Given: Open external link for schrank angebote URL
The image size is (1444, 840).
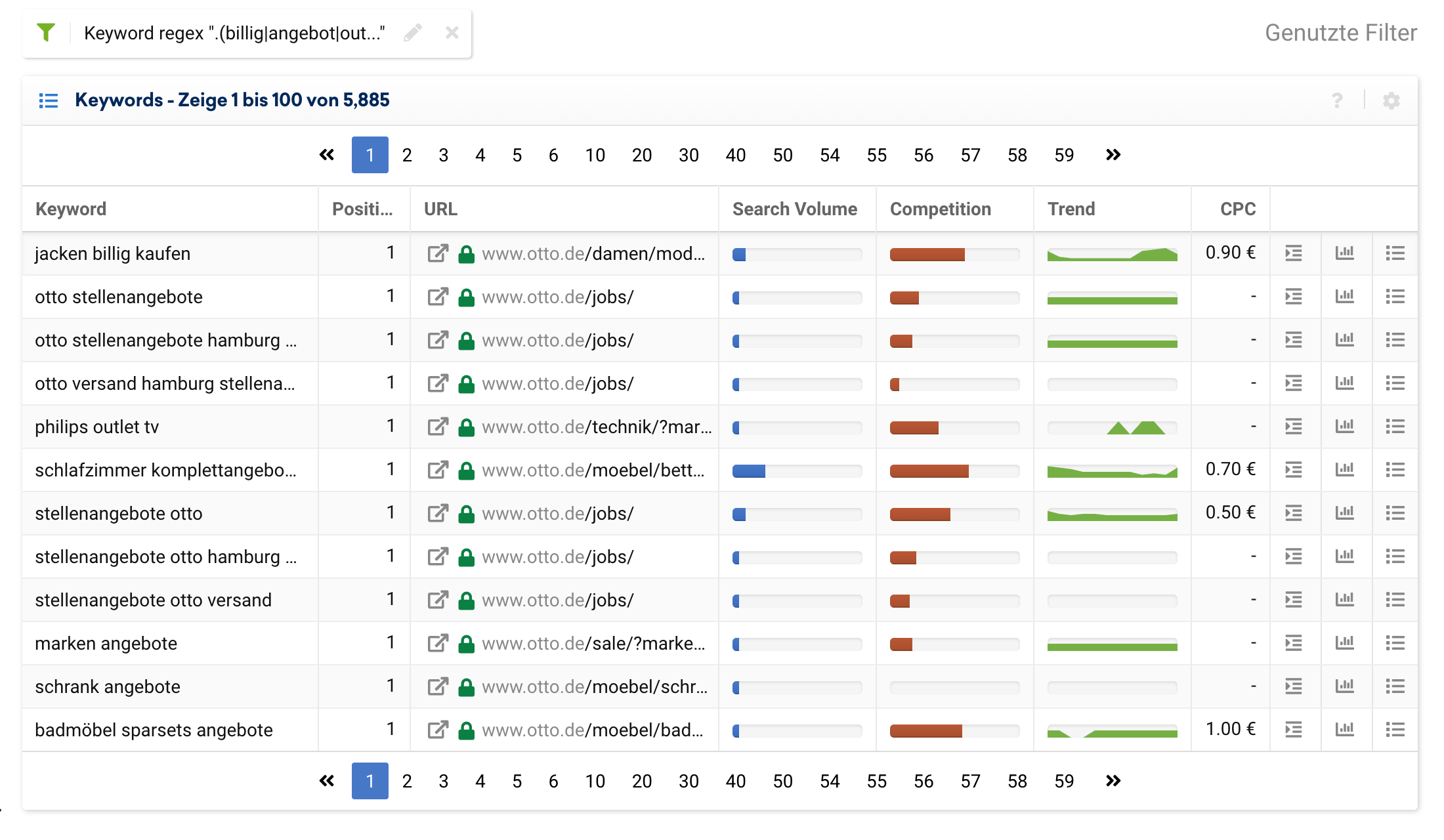Looking at the screenshot, I should 438,686.
